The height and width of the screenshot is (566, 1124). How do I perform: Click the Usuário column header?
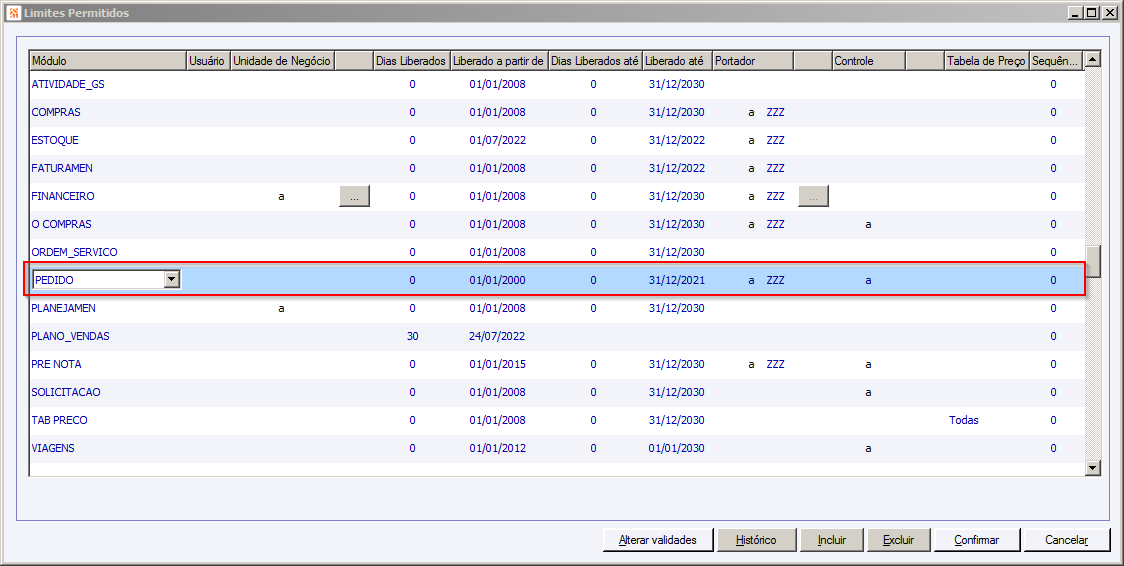pos(208,61)
